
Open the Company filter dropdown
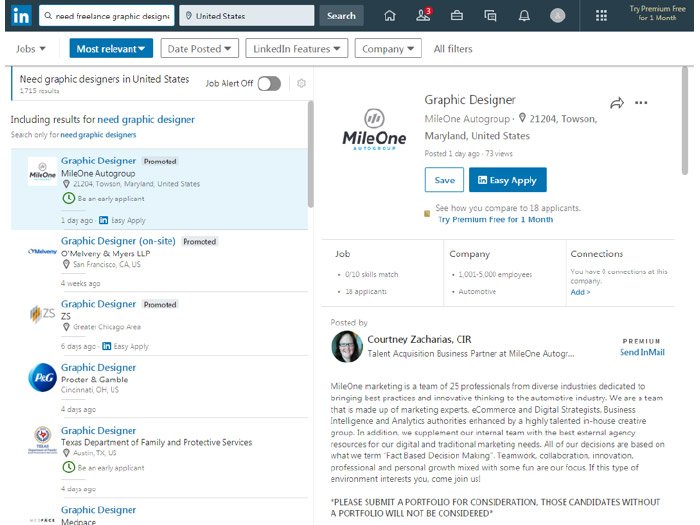(x=388, y=48)
